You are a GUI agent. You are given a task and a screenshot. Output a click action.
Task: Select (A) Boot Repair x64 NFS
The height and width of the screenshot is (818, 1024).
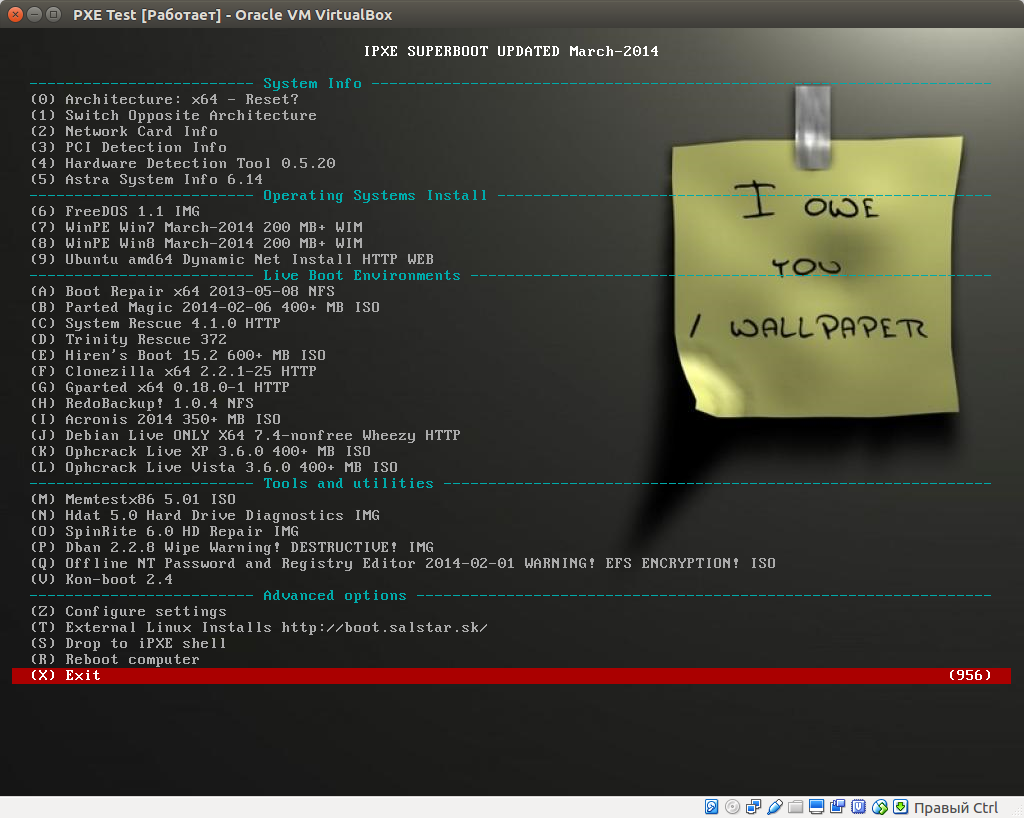coord(183,291)
